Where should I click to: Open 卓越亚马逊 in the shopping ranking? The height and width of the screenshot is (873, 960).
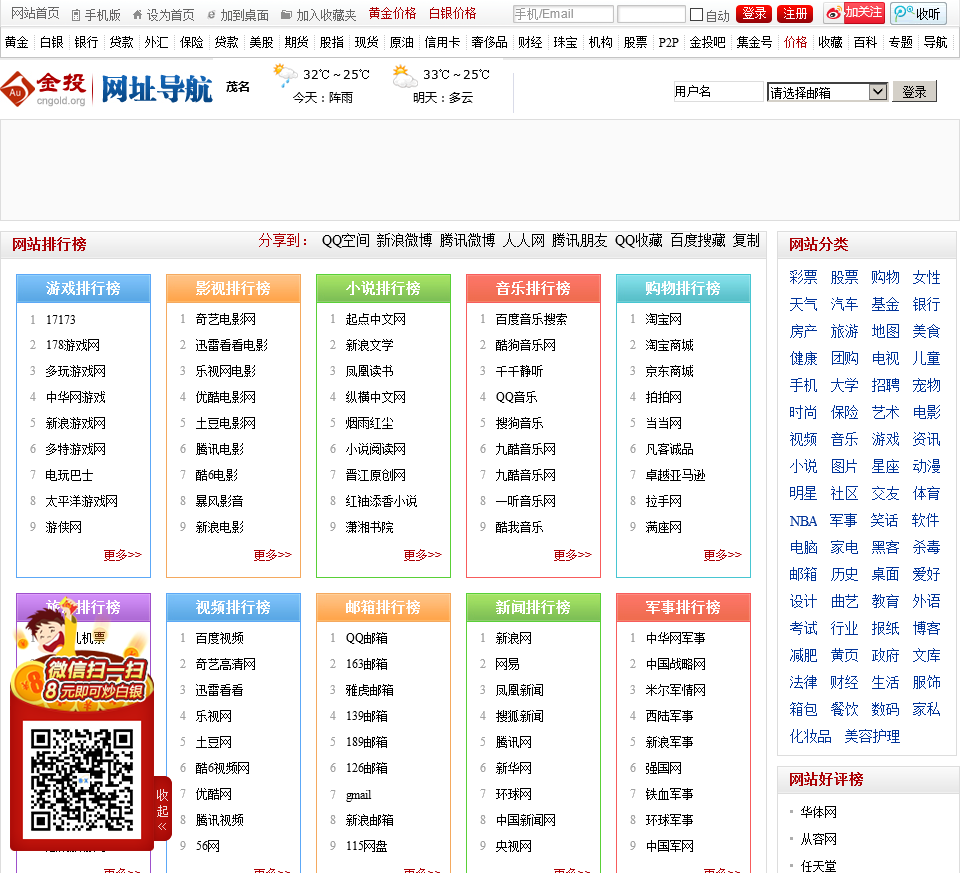click(x=676, y=476)
